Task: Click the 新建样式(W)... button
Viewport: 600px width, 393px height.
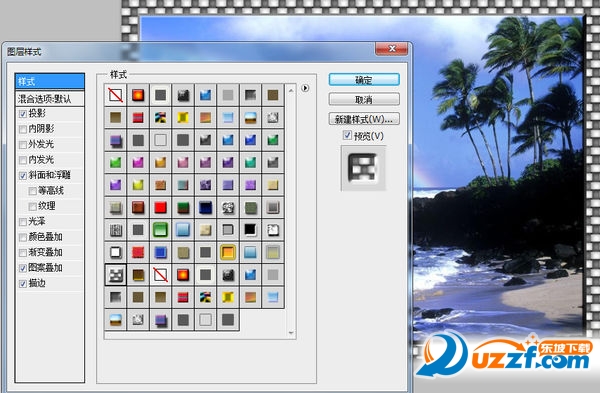Action: [x=364, y=119]
